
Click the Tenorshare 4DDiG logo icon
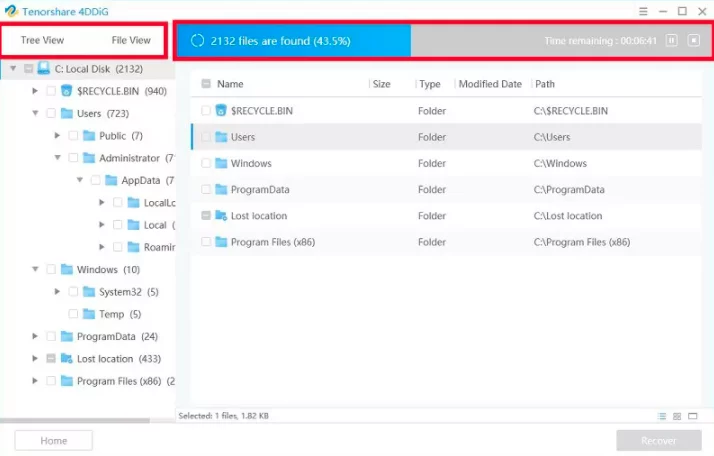pyautogui.click(x=11, y=11)
